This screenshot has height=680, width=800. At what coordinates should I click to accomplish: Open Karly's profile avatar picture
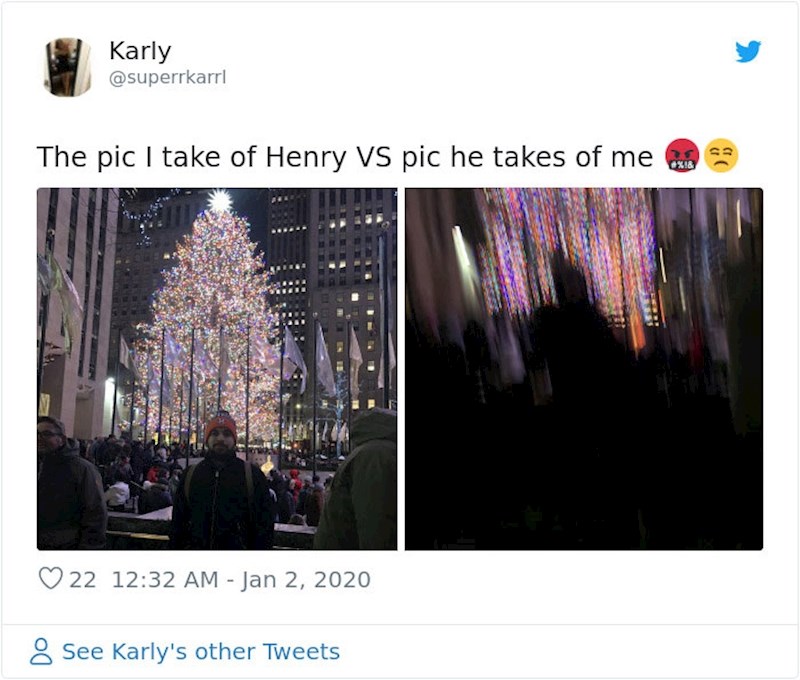67,67
